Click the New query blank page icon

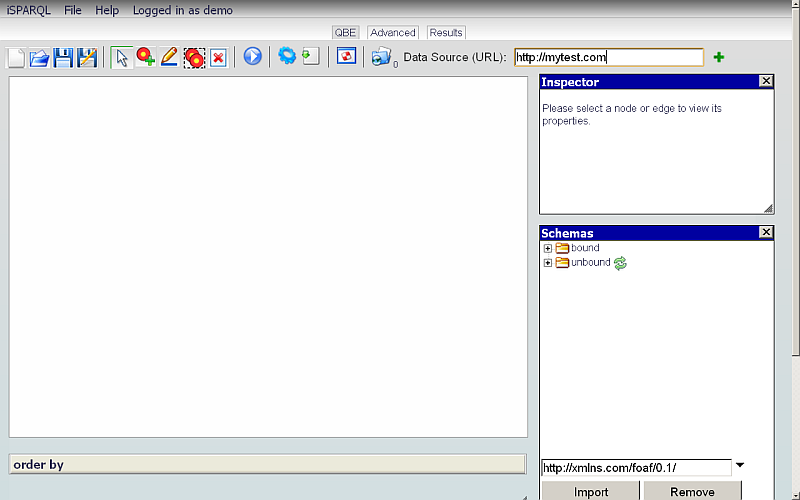(x=16, y=57)
